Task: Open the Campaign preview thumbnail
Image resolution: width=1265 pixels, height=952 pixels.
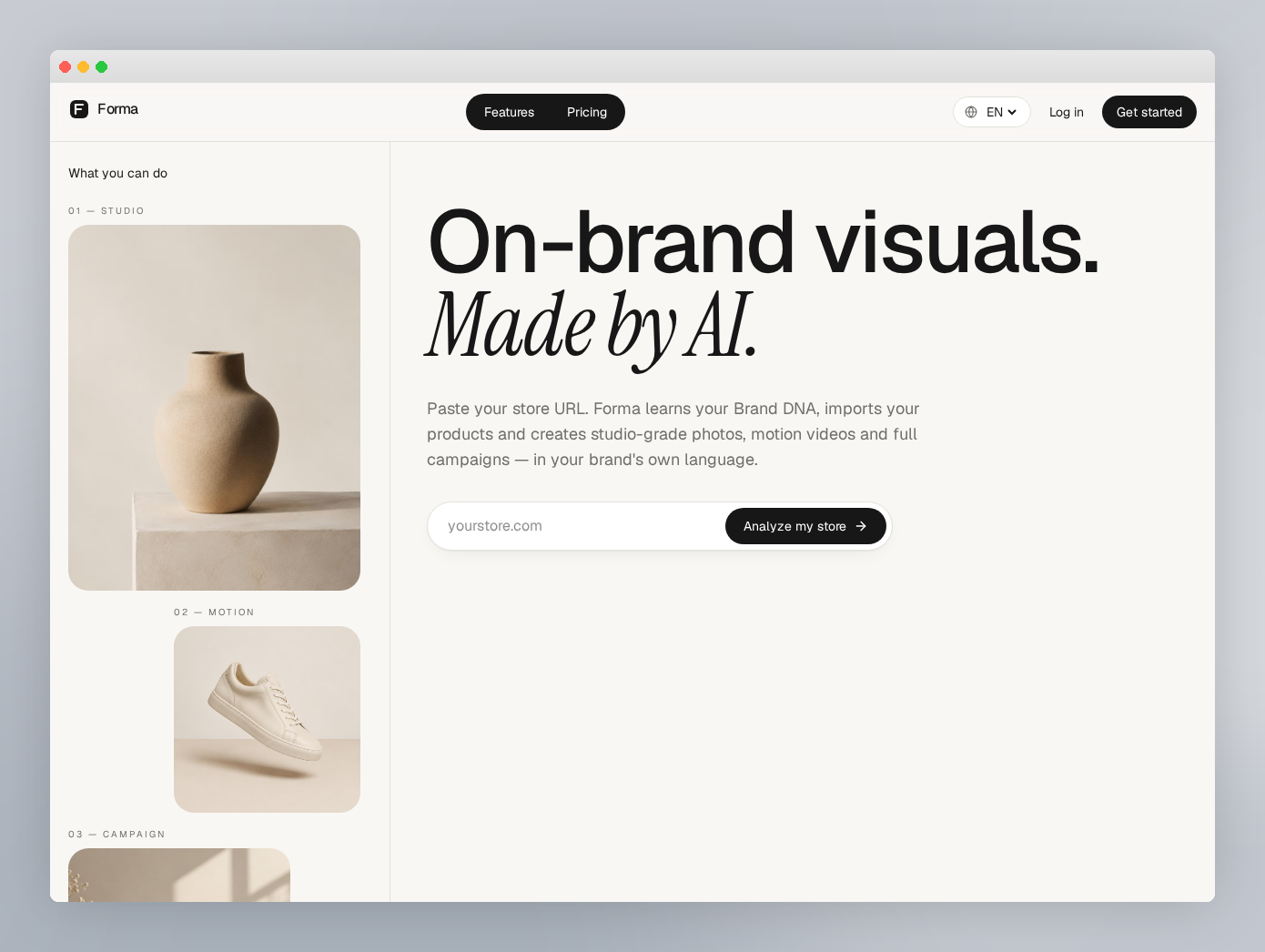Action: pos(179,875)
